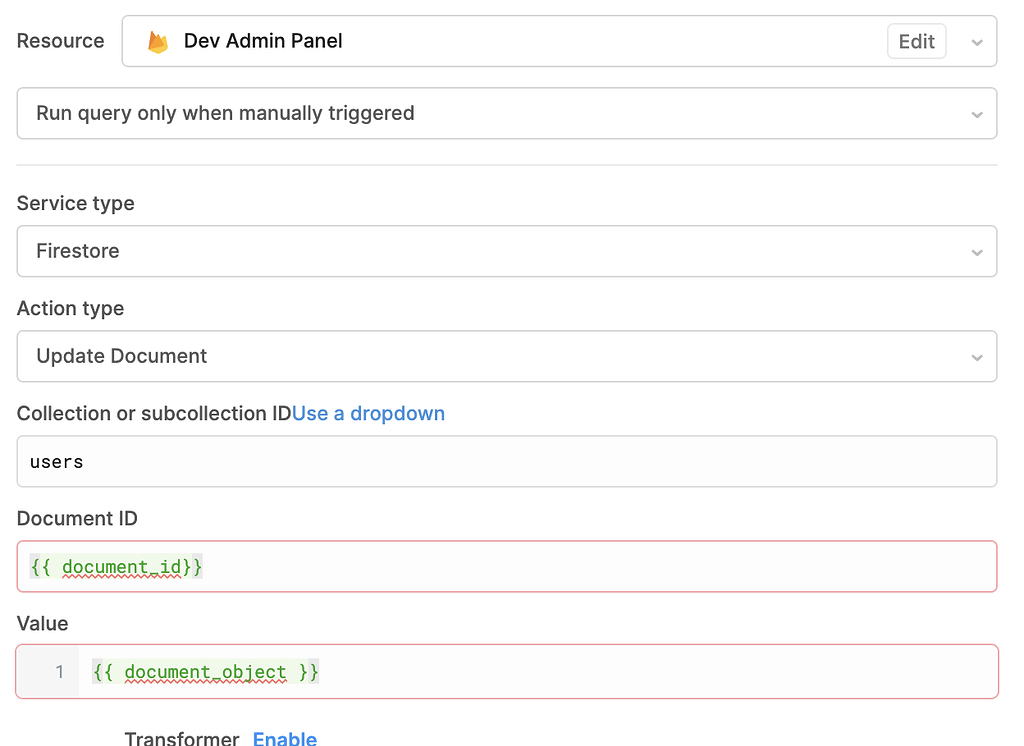The height and width of the screenshot is (746, 1024).
Task: Click the Edit button next to Dev Admin Panel
Action: tap(916, 41)
